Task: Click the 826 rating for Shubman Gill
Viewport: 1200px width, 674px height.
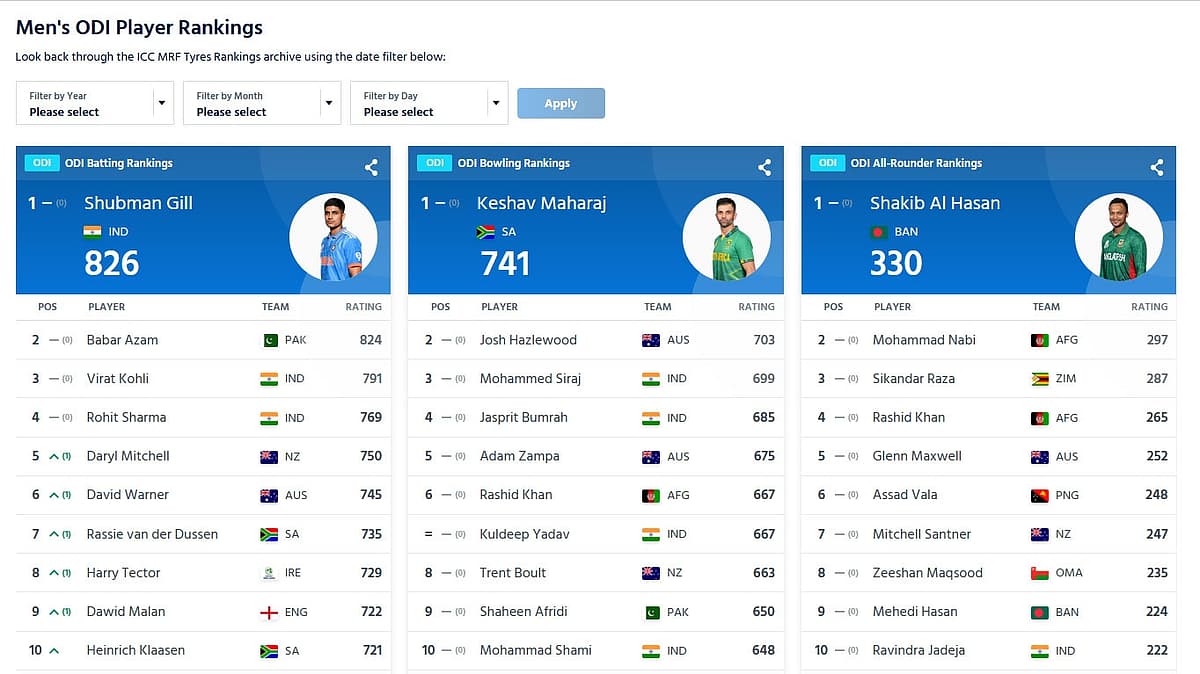Action: pos(112,263)
